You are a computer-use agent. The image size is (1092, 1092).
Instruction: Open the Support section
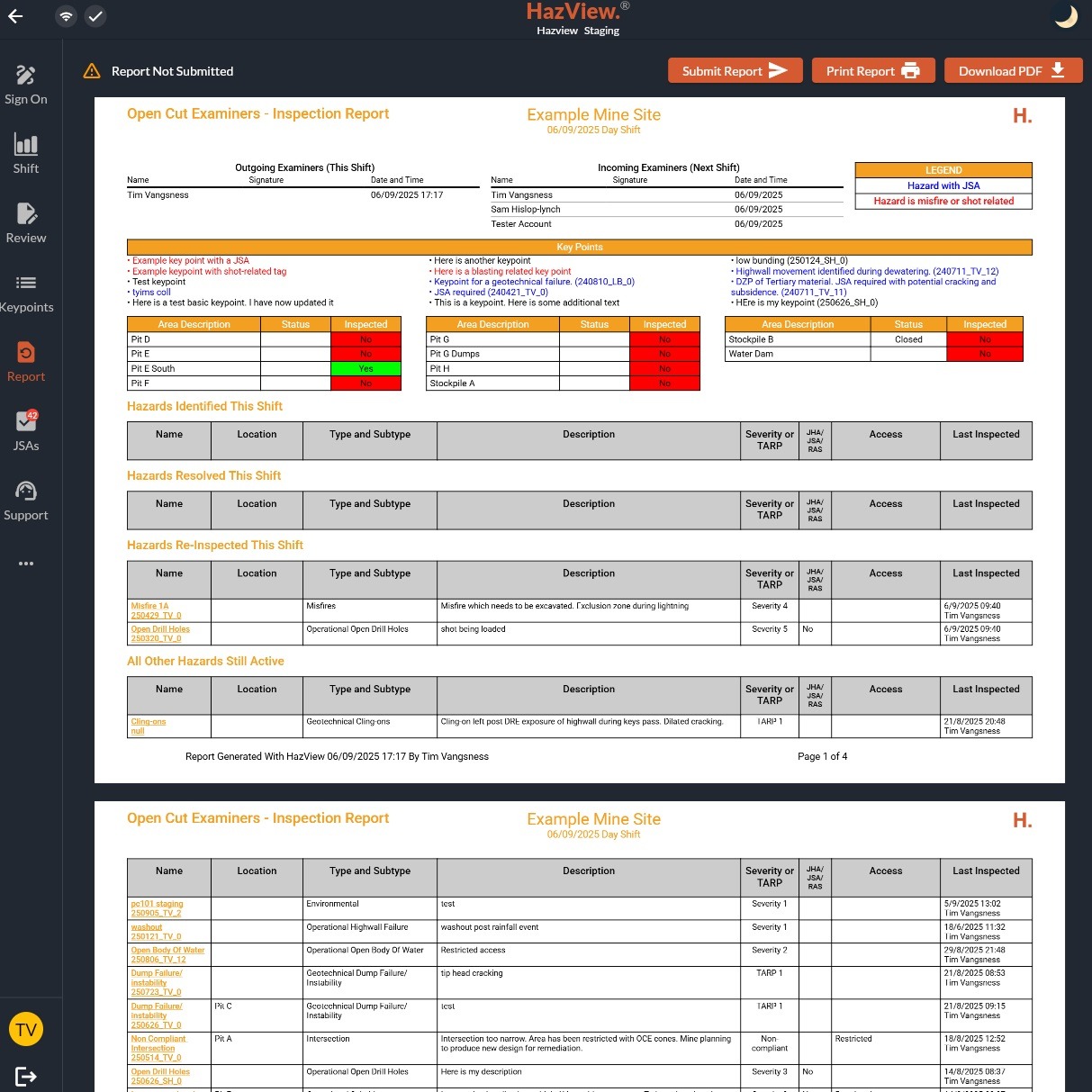26,501
